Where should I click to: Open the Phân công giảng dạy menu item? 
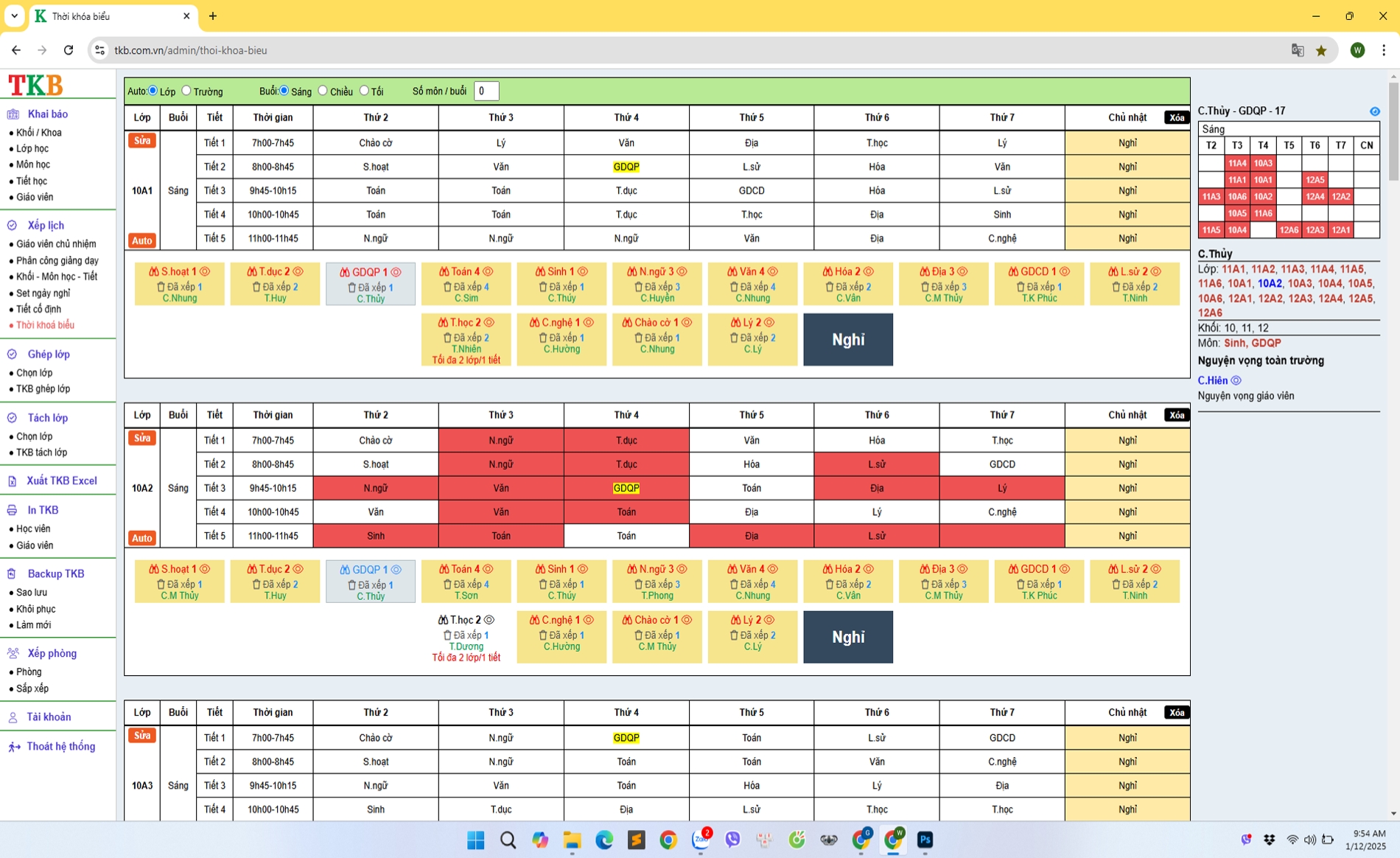[x=57, y=260]
